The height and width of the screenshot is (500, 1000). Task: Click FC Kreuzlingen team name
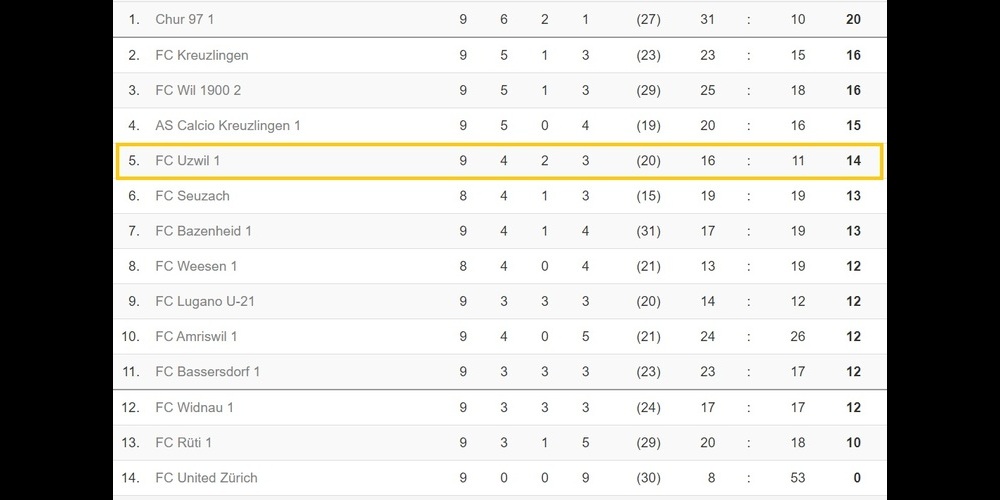tap(202, 55)
